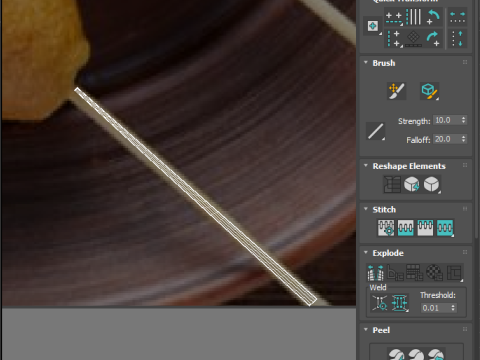This screenshot has width=480, height=360.
Task: Activate the Paint Move brush tool
Action: (x=396, y=91)
